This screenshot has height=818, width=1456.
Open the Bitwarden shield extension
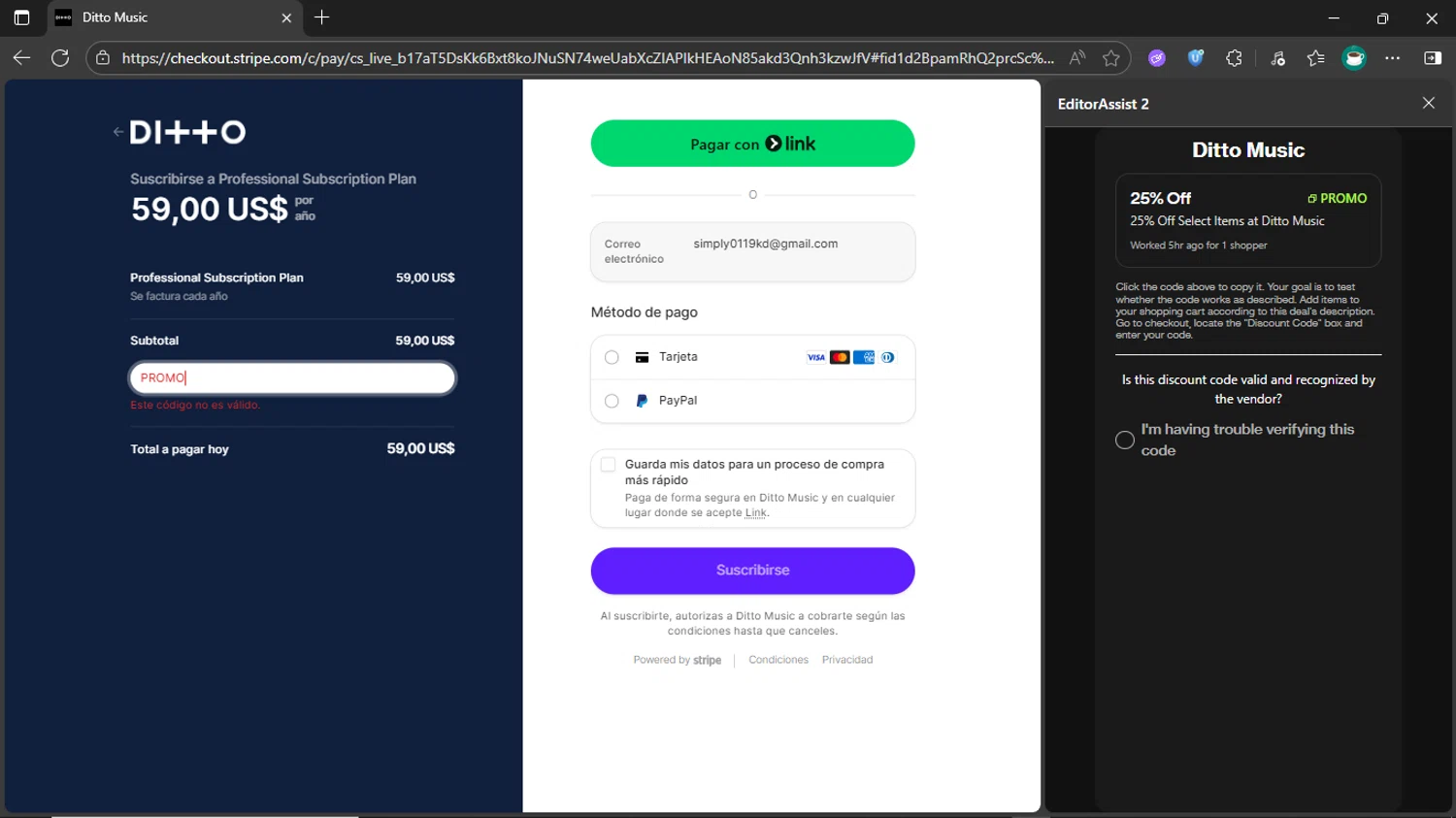[1196, 58]
